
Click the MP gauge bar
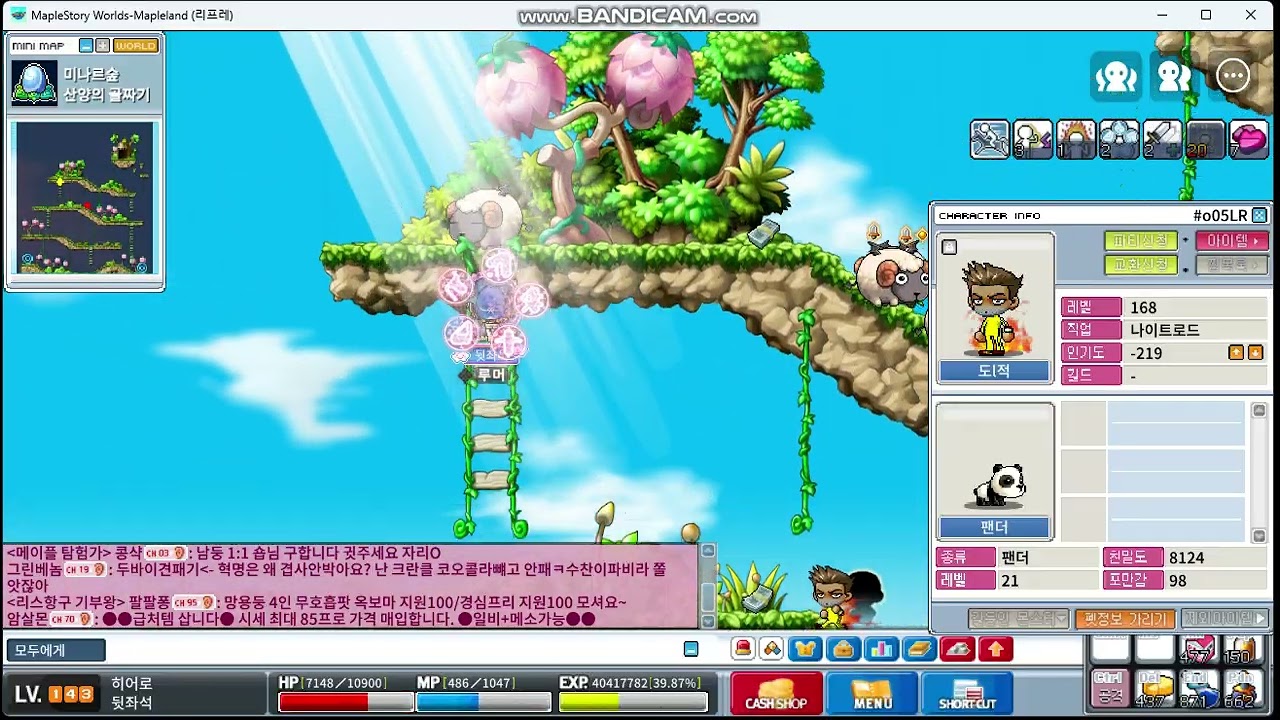[483, 701]
